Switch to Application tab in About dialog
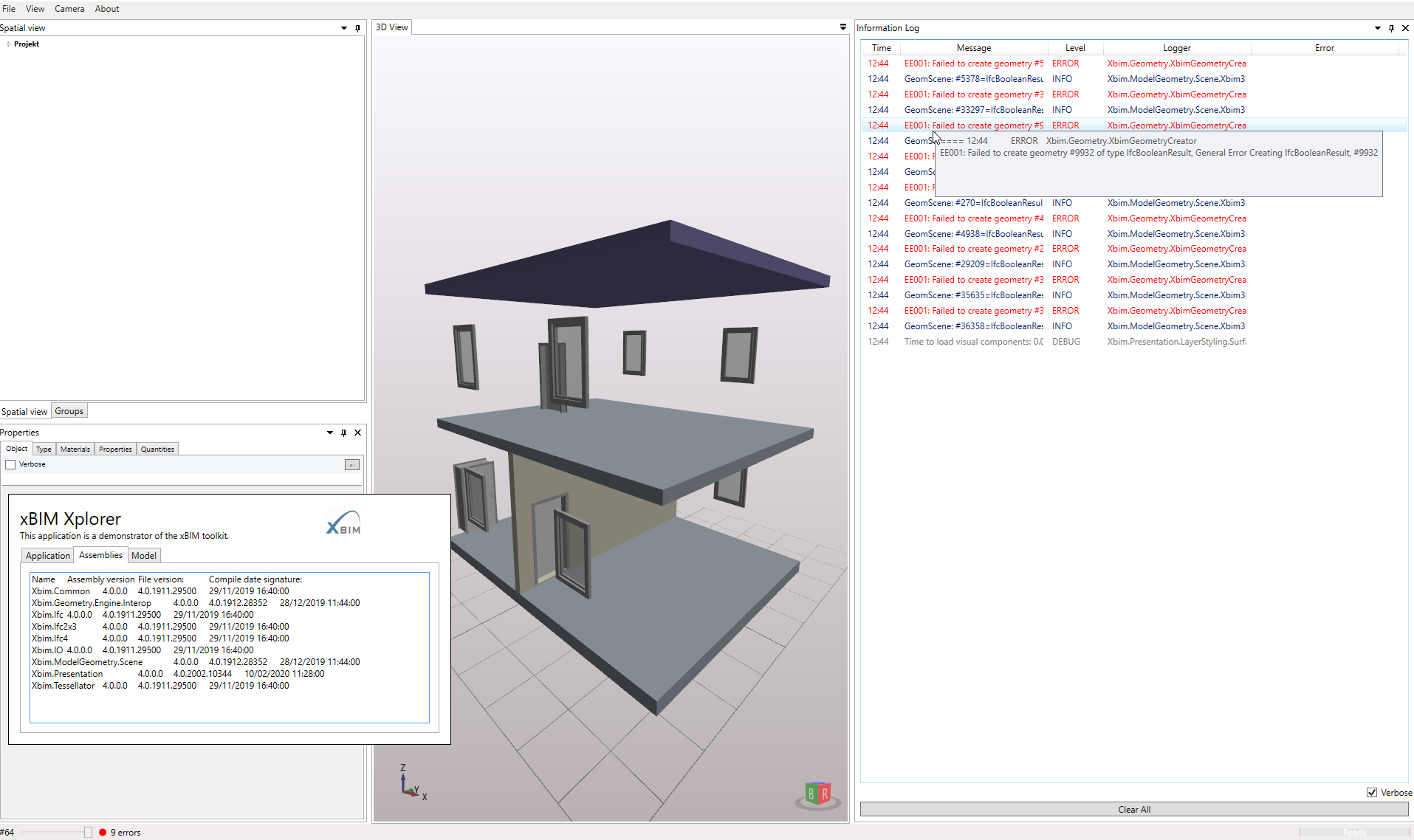This screenshot has height=840, width=1414. [x=48, y=556]
